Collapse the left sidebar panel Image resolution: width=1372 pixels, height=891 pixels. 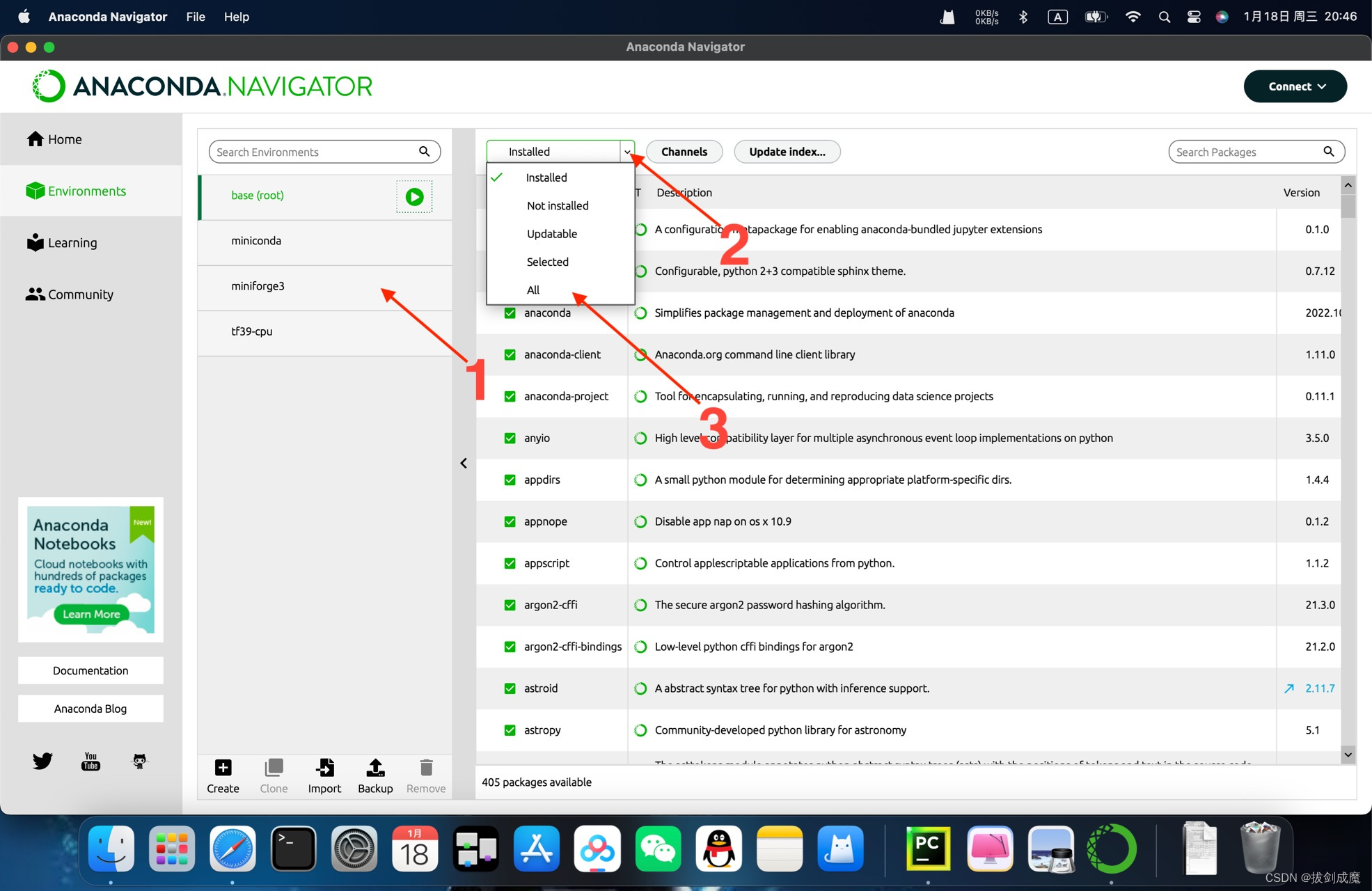[463, 462]
